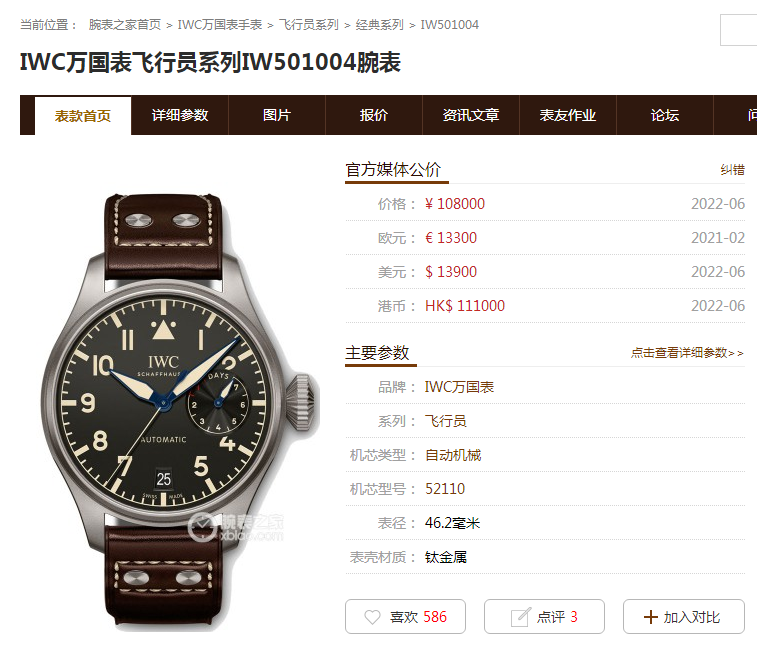The height and width of the screenshot is (653, 757).
Task: Open the 报价 tab
Action: click(374, 115)
